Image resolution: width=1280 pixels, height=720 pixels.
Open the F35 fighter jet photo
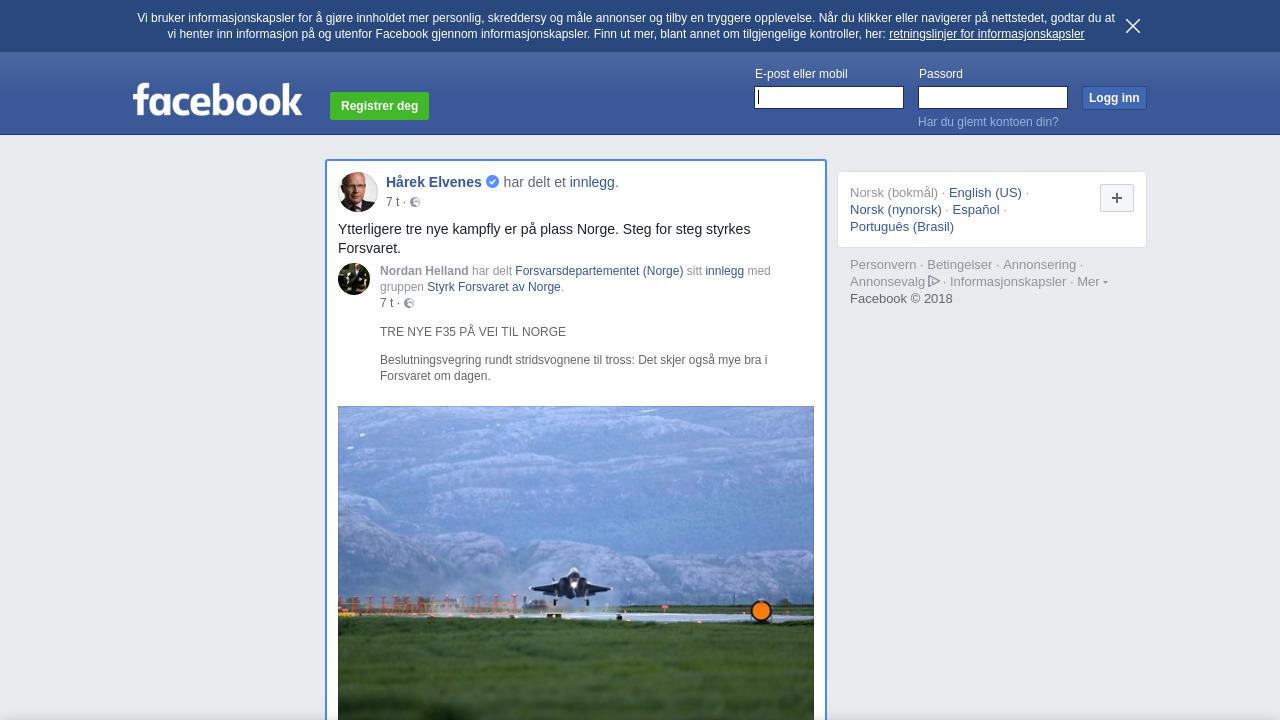click(x=576, y=563)
